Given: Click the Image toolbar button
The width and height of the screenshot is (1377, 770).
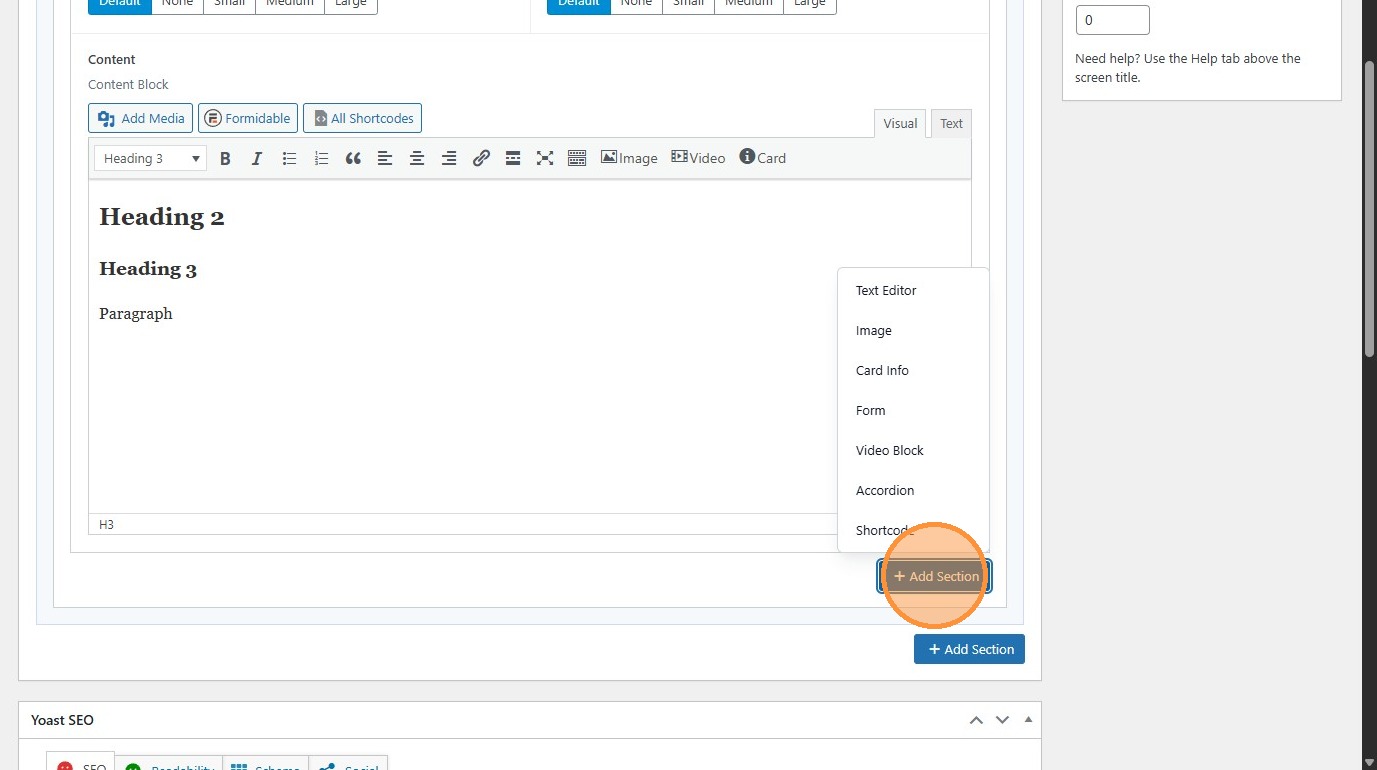Looking at the screenshot, I should click(629, 158).
